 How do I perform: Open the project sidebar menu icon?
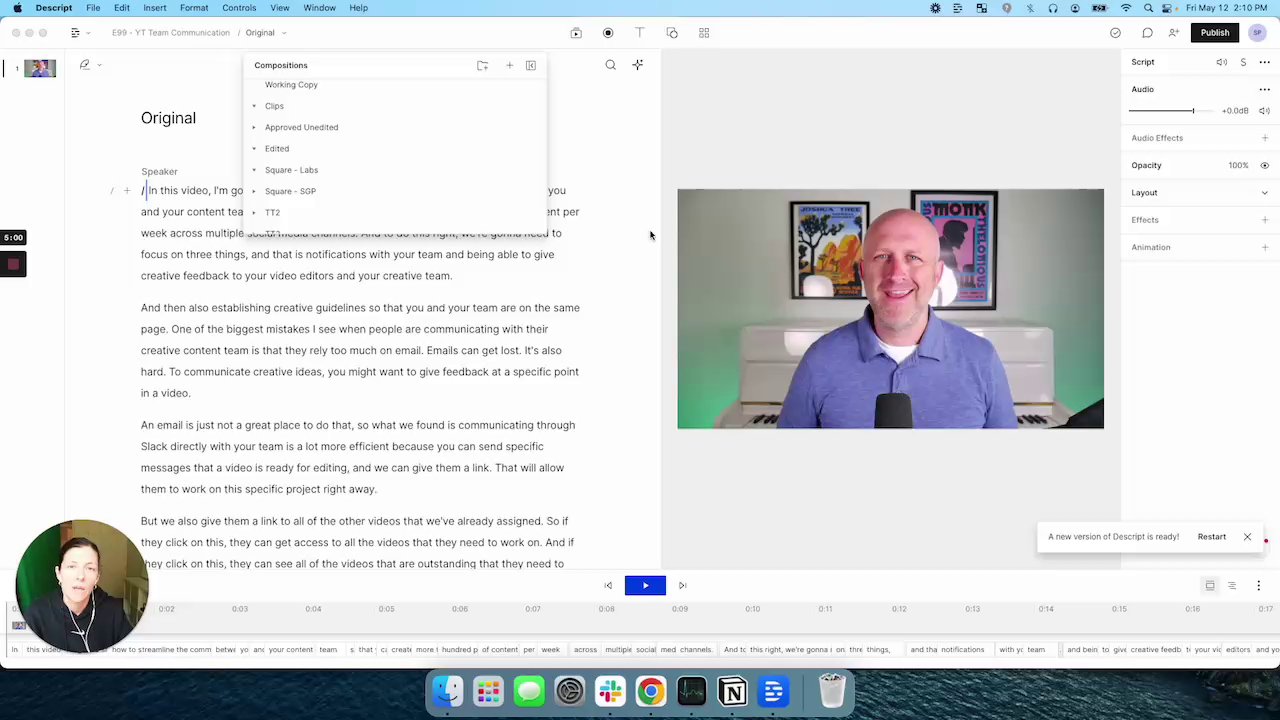click(x=75, y=33)
